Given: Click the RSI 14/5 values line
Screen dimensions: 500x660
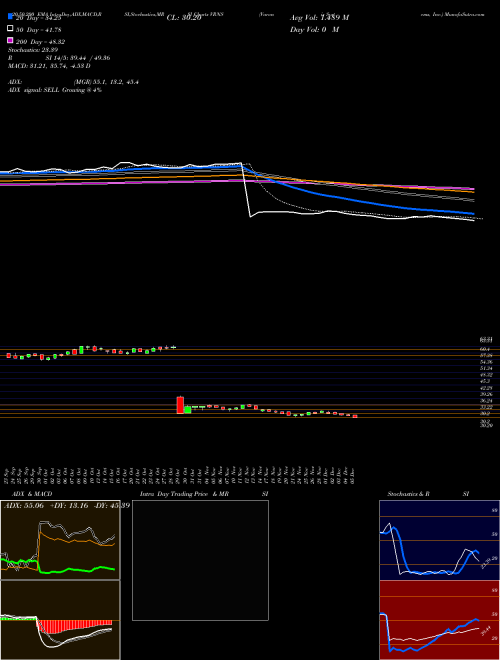Looking at the screenshot, I should 59,58.
